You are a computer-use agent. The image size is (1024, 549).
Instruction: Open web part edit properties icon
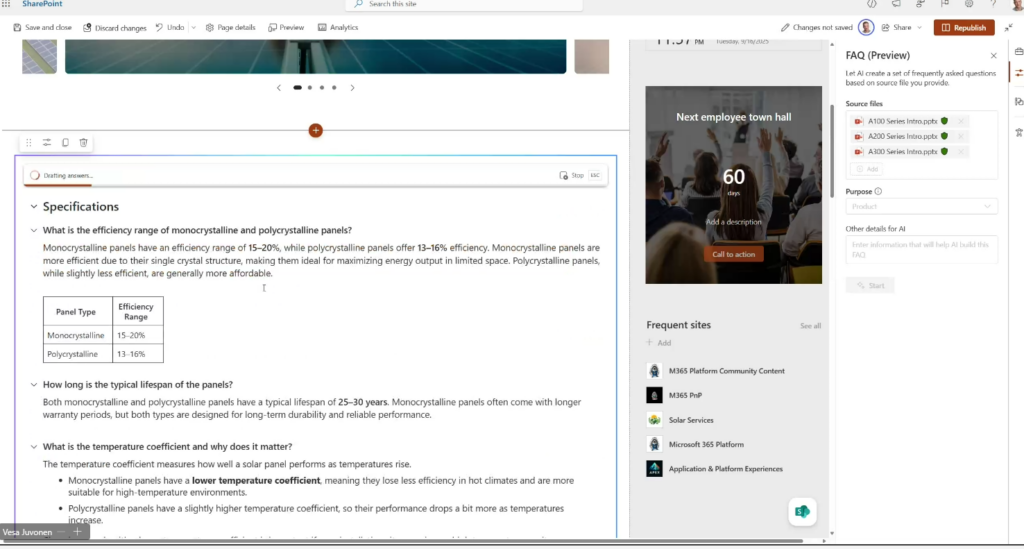[47, 142]
